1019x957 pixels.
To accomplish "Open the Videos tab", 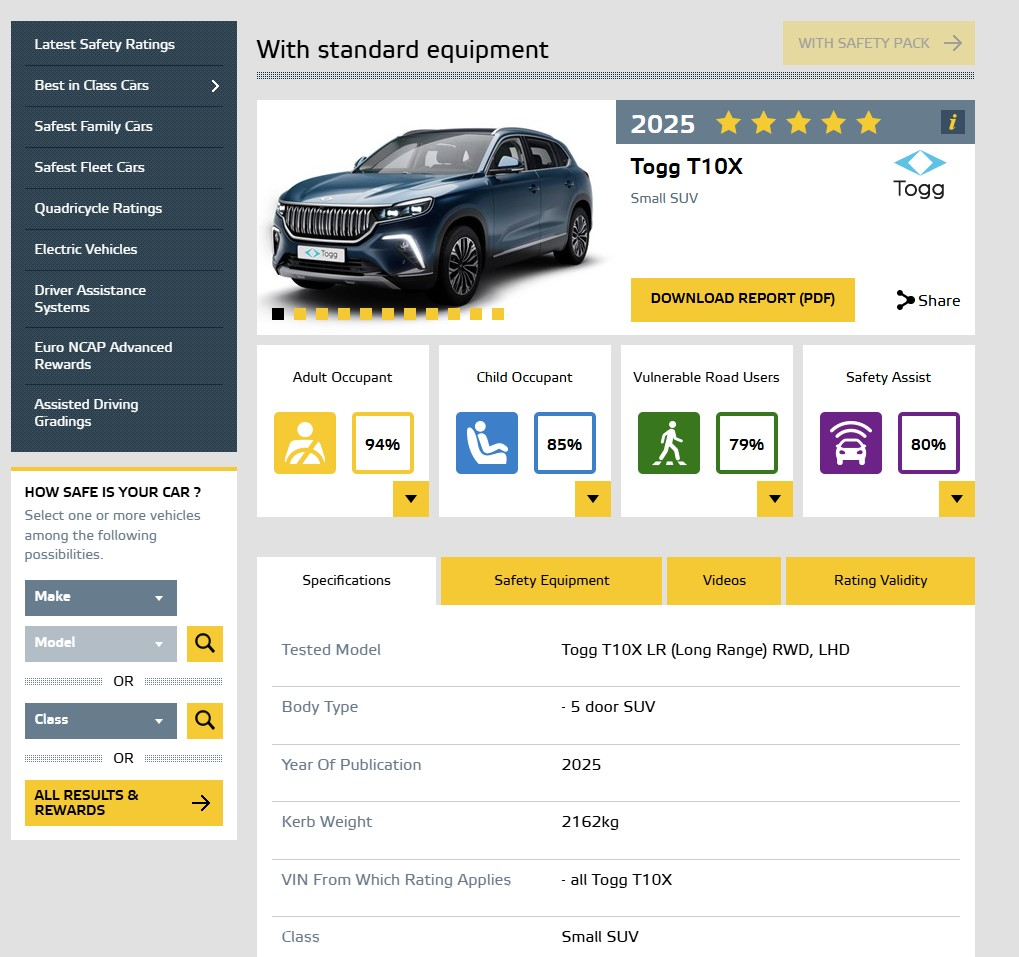I will [x=724, y=581].
